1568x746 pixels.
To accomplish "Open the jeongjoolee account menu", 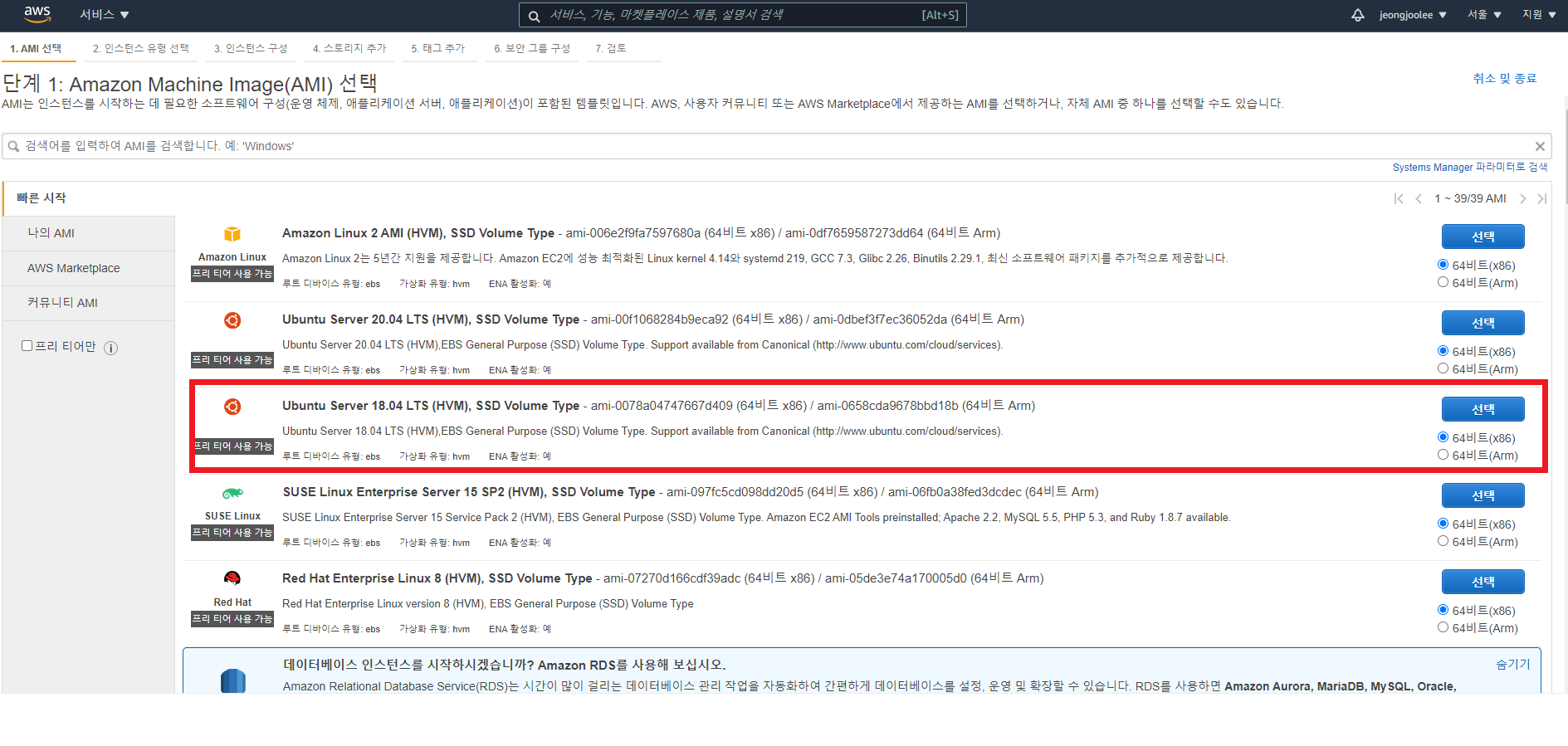I will click(1413, 15).
